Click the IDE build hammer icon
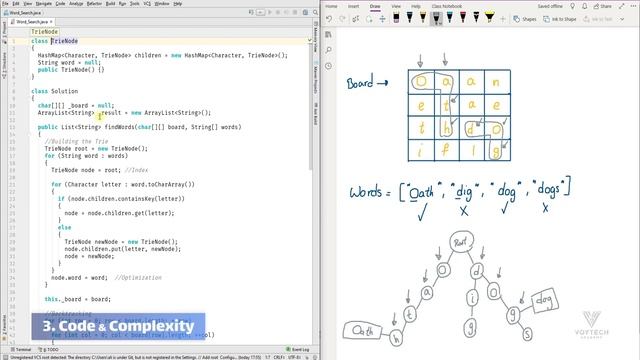 click(251, 13)
